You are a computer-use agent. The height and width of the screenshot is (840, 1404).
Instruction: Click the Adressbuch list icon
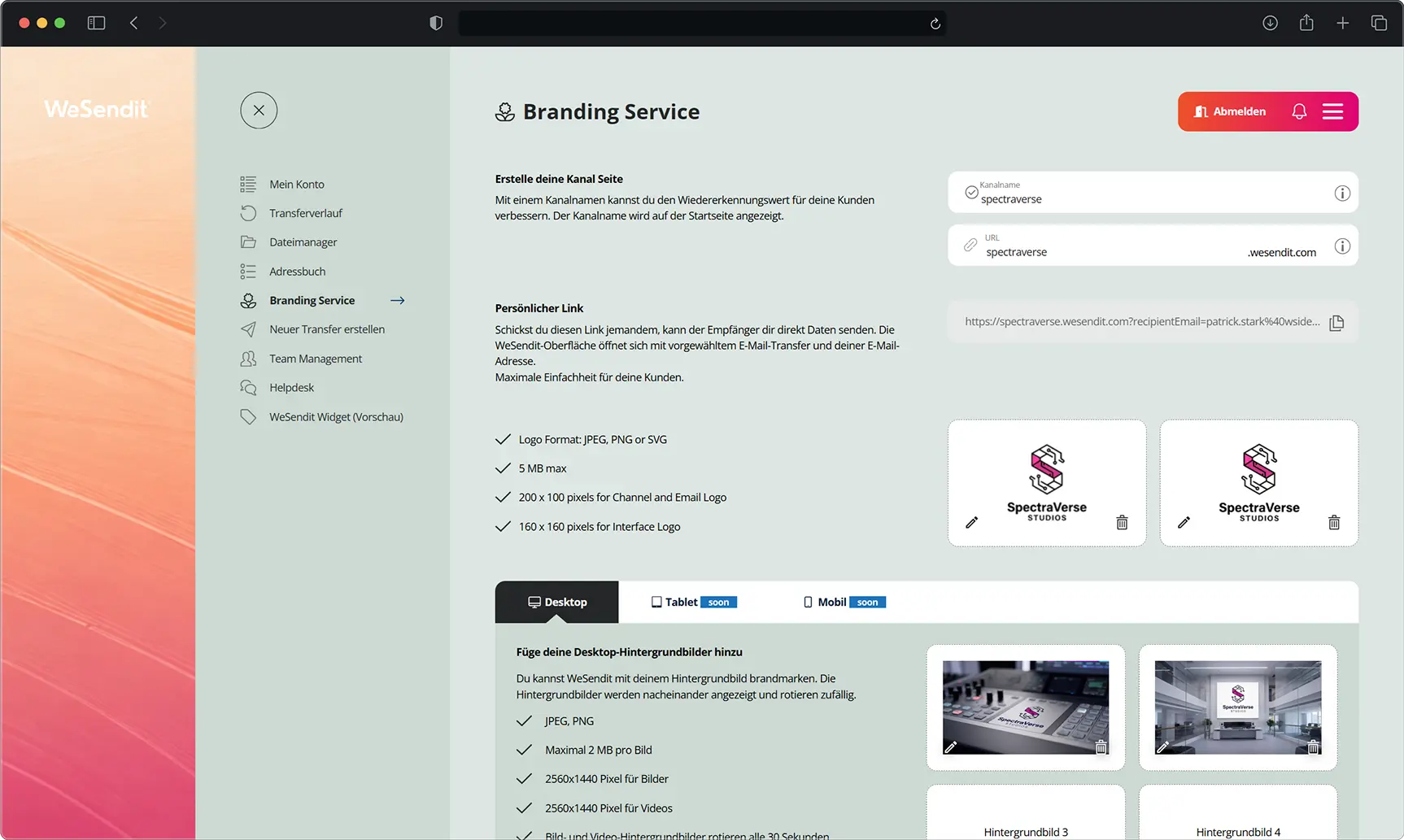click(248, 272)
